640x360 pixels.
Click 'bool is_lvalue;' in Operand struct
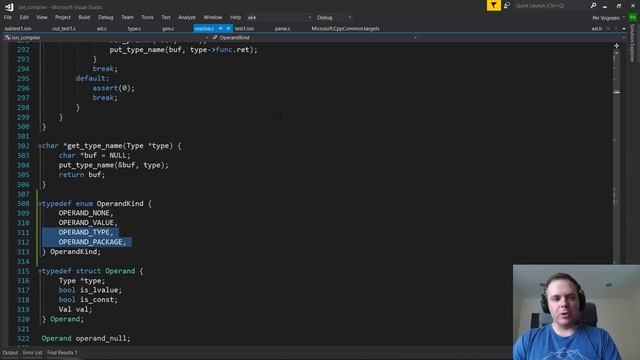click(x=90, y=290)
